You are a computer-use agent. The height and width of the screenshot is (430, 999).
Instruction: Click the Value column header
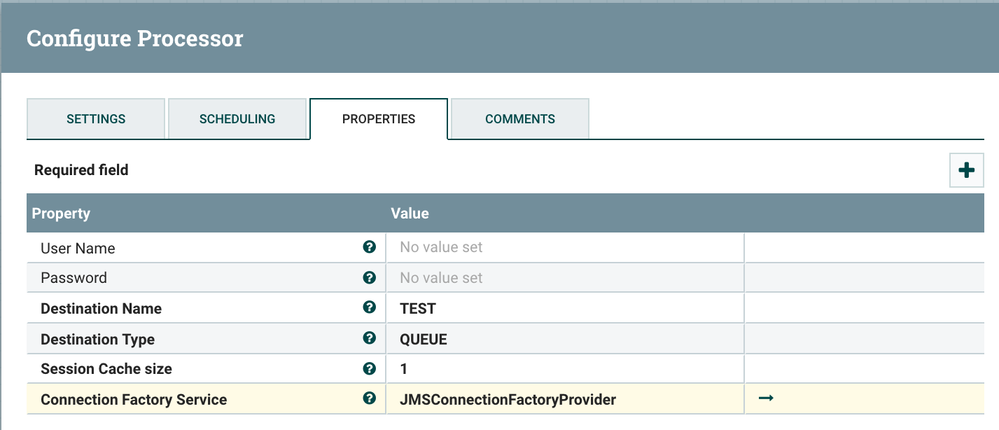point(410,214)
